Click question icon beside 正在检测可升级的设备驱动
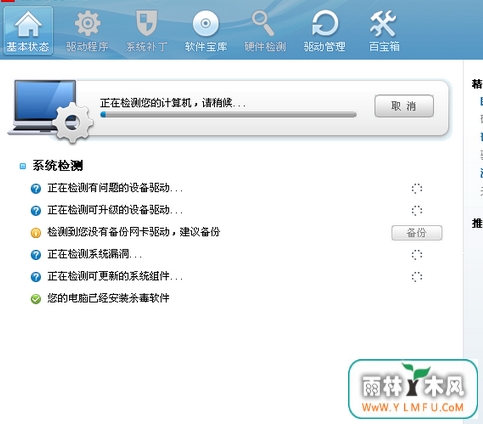Screen dimensions: 483x424 coord(36,211)
